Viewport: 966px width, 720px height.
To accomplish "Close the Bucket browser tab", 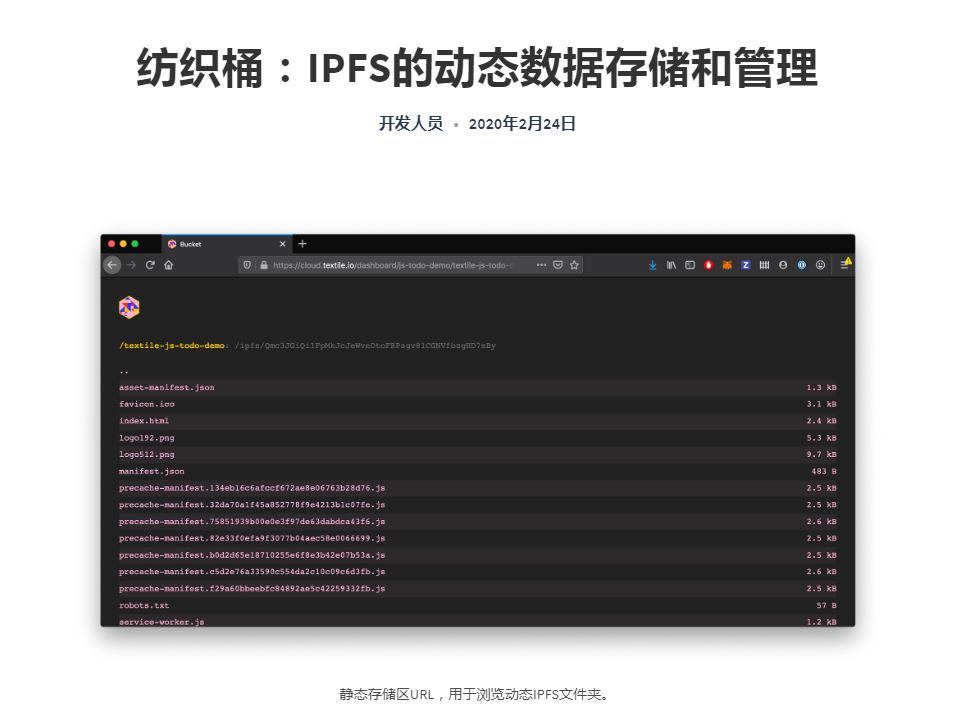I will click(x=283, y=244).
